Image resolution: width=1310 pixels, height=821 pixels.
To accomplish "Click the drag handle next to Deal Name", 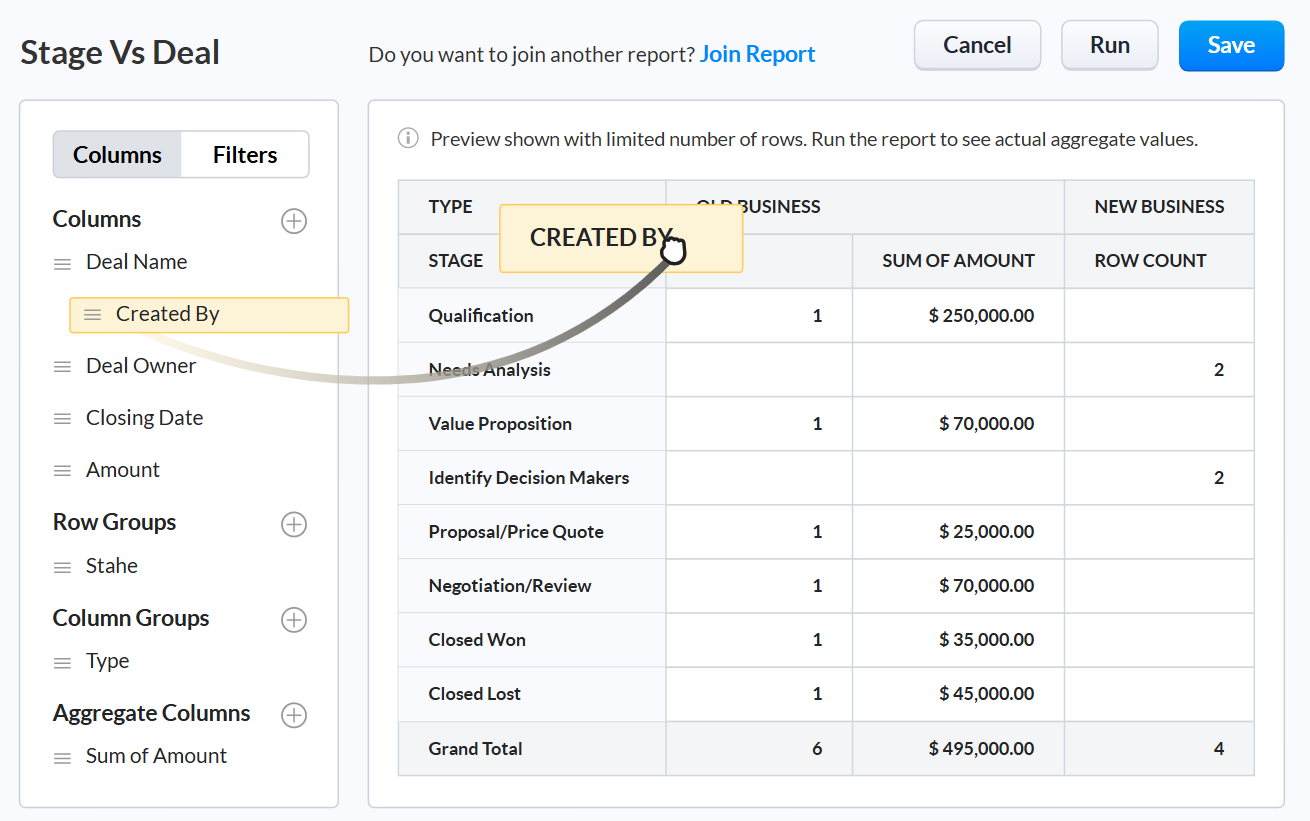I will pyautogui.click(x=62, y=261).
